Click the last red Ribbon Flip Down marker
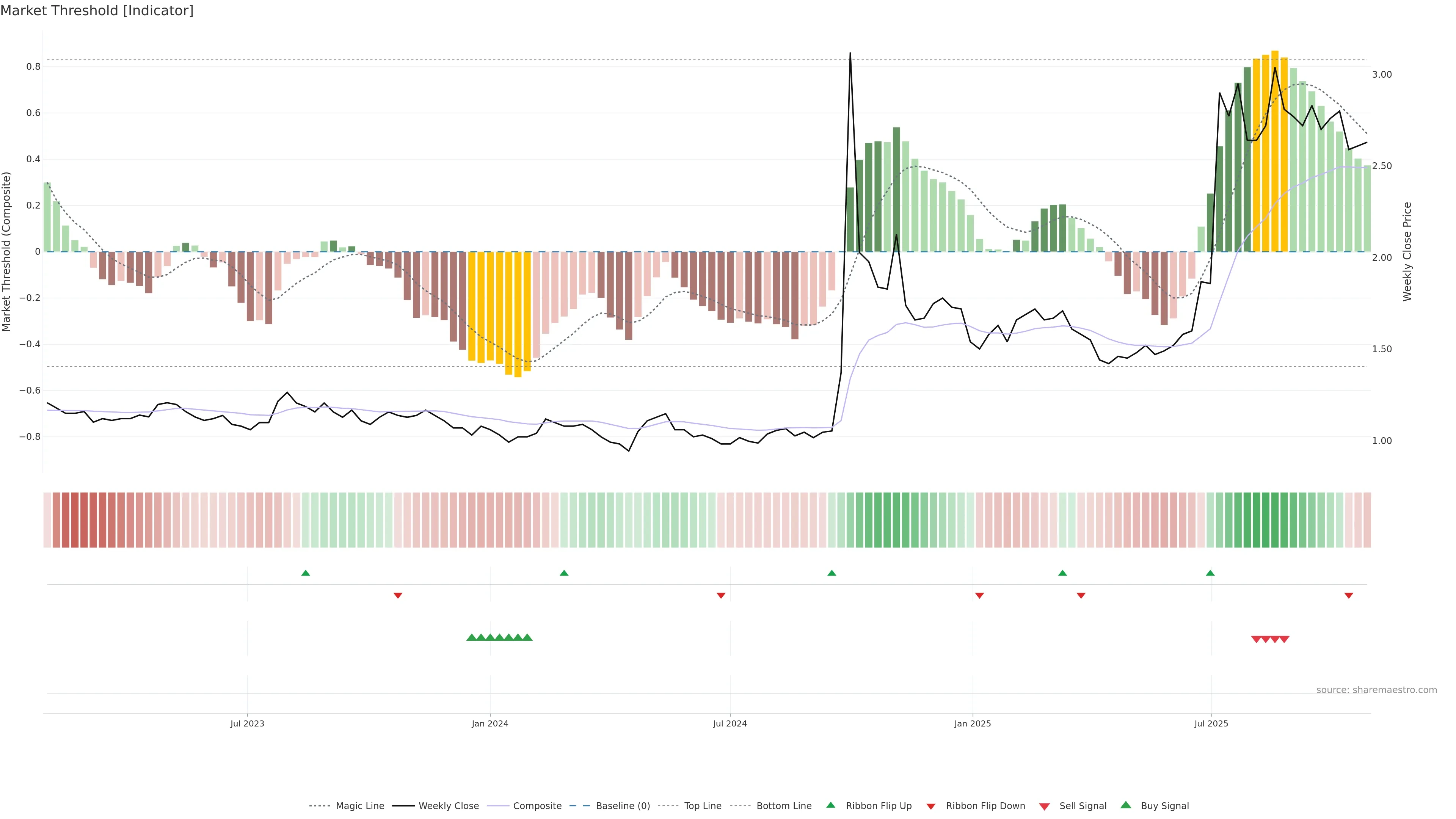1456x819 pixels. point(1349,595)
